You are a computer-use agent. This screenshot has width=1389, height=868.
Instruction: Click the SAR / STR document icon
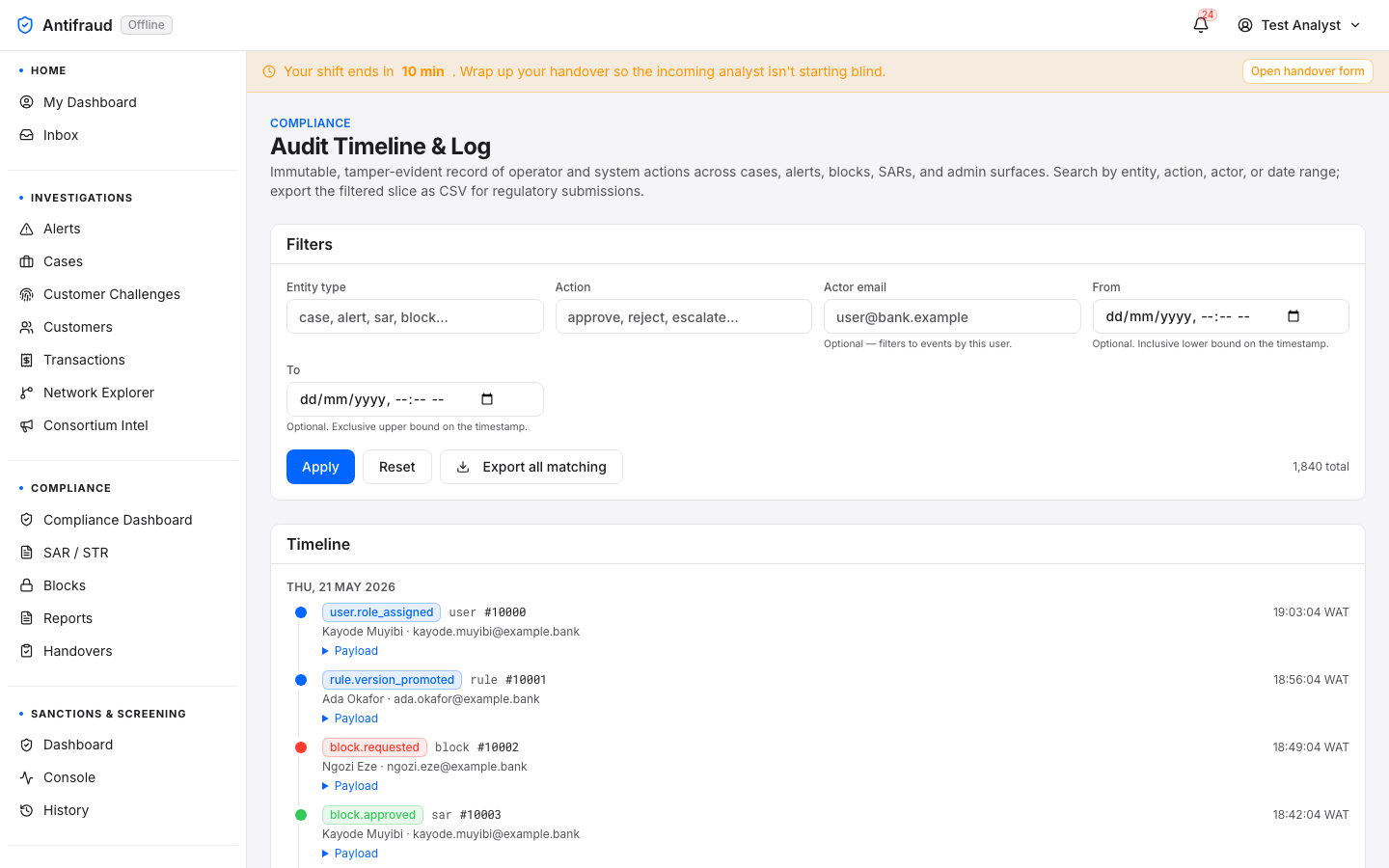(x=27, y=553)
